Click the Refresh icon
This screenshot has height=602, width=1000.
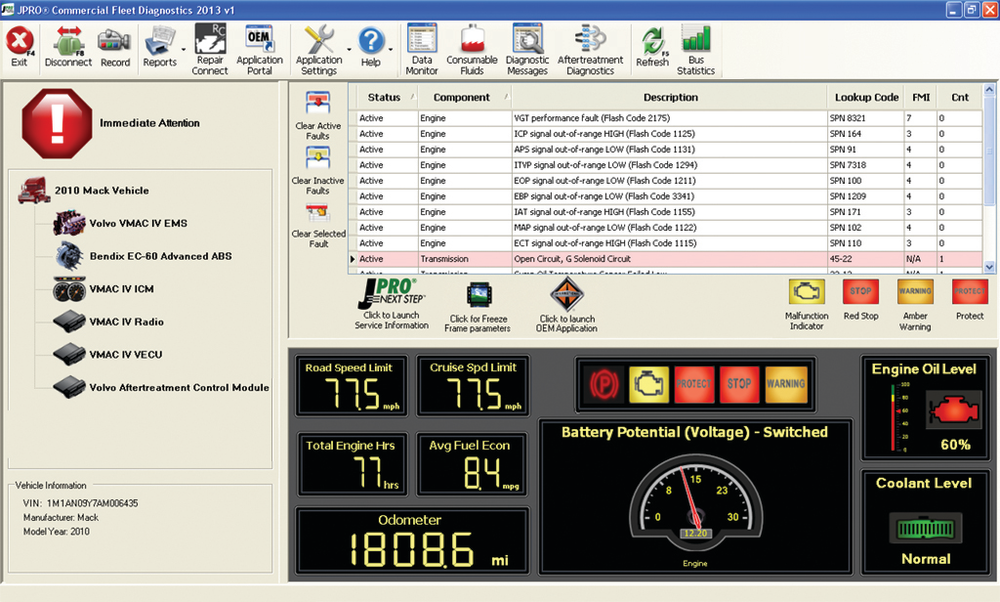pos(652,45)
